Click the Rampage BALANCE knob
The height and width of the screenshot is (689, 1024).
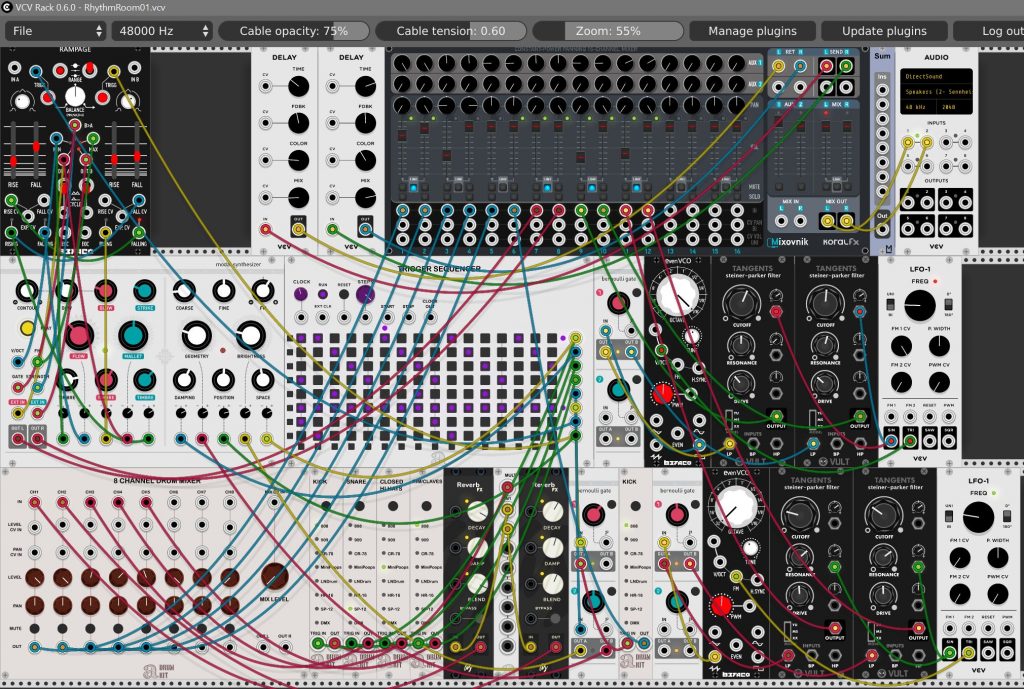(75, 97)
